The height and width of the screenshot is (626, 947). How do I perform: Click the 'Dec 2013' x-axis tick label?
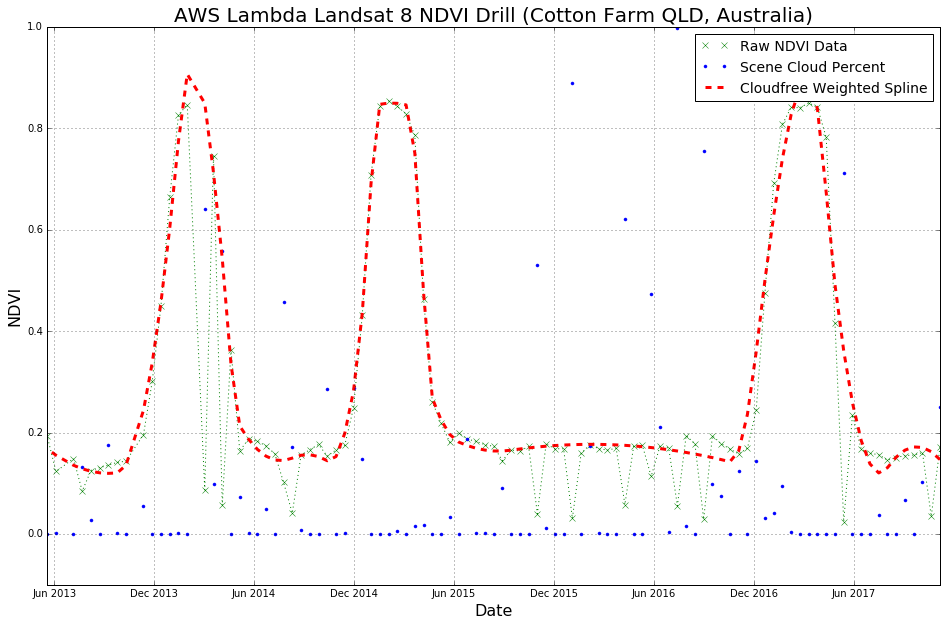(x=154, y=593)
